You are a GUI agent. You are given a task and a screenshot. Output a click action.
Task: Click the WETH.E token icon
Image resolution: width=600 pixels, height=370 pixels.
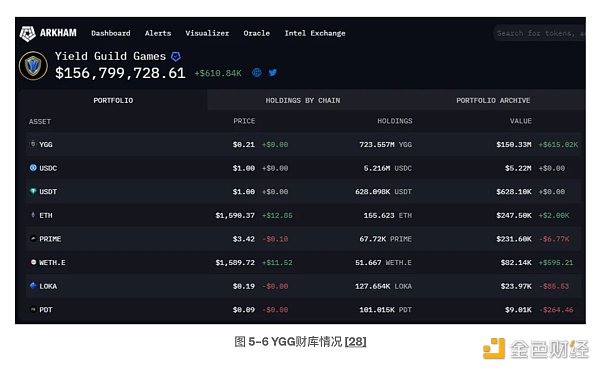[x=33, y=262]
